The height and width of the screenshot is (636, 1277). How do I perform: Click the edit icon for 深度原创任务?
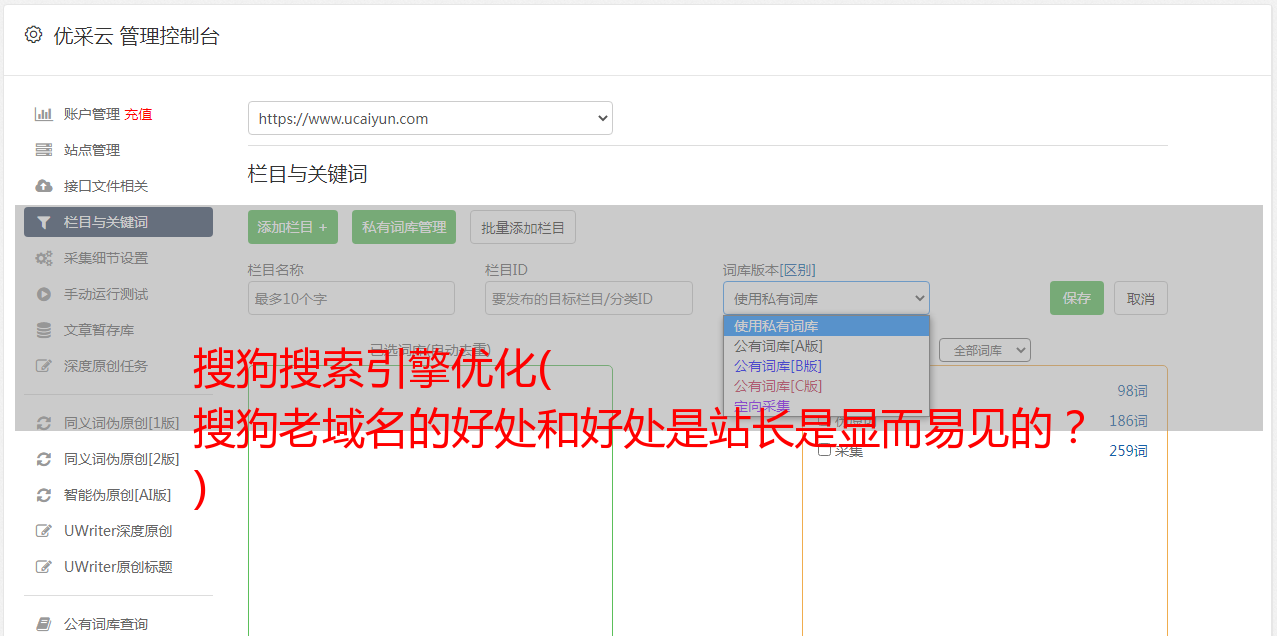[x=44, y=366]
